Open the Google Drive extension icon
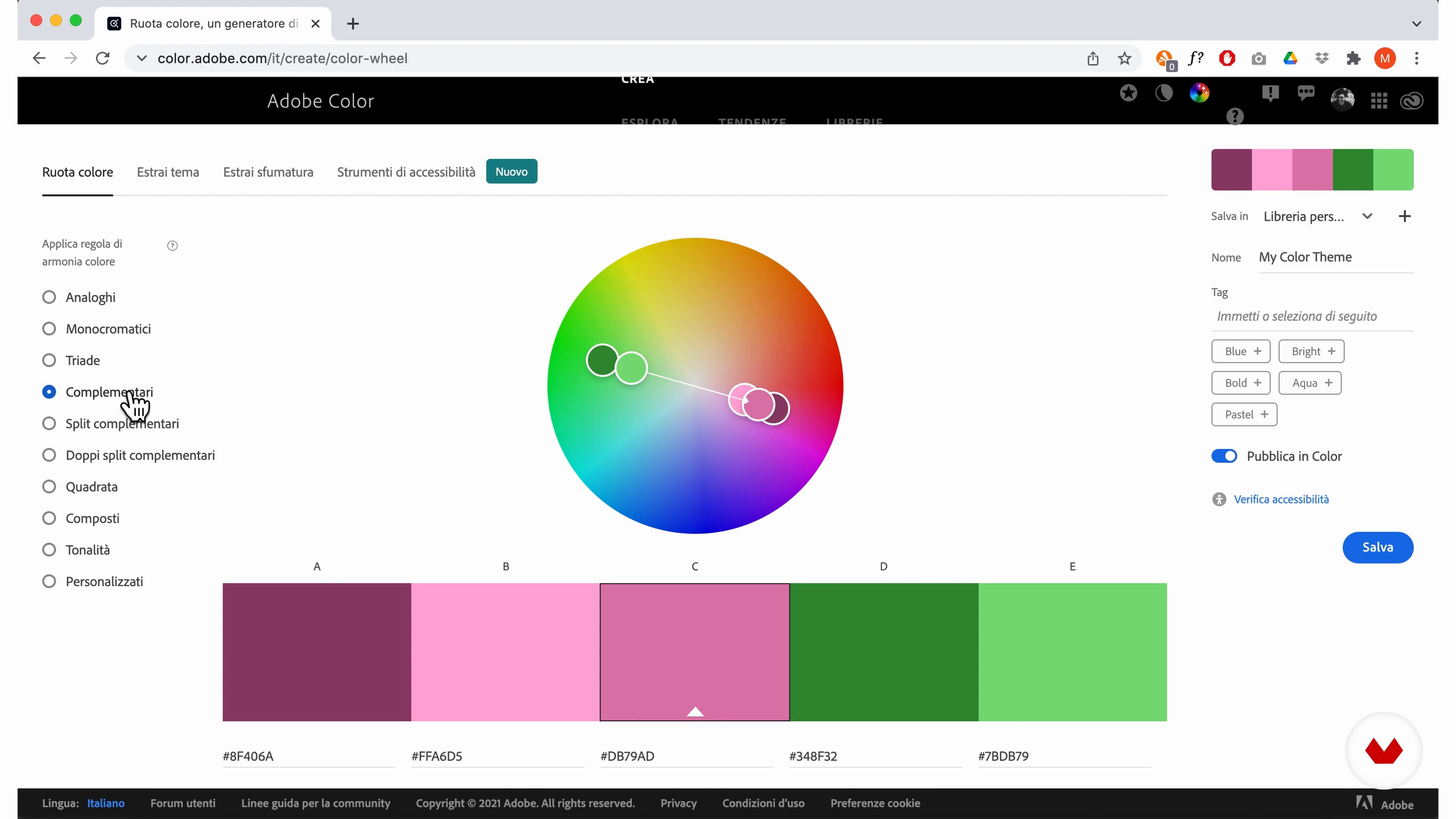Screen dimensions: 1456x819 pyautogui.click(x=1290, y=58)
